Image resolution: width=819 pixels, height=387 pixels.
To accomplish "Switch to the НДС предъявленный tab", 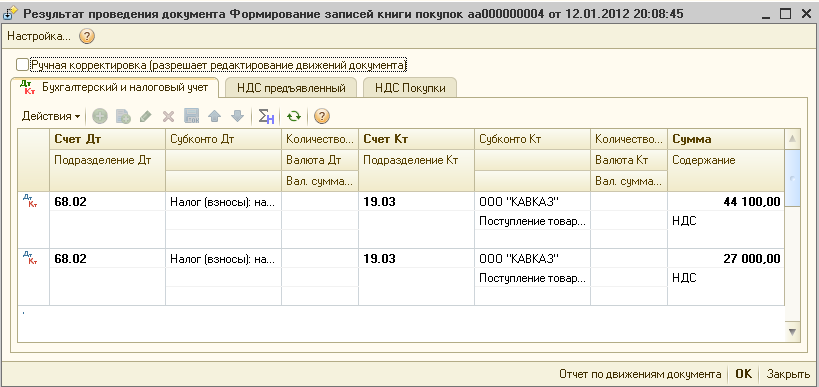I will (291, 88).
